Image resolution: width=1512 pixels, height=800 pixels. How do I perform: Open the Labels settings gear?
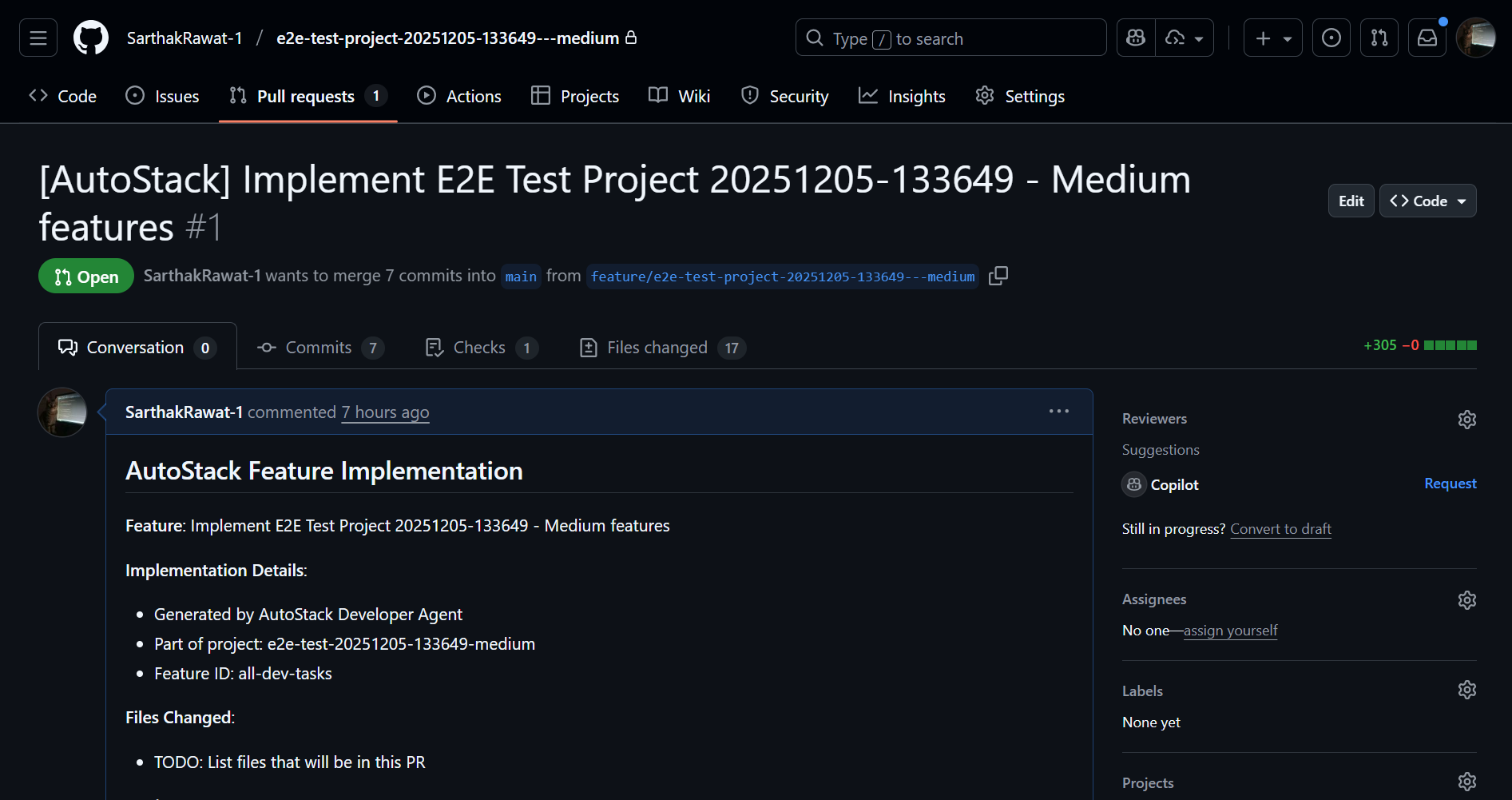pos(1467,690)
